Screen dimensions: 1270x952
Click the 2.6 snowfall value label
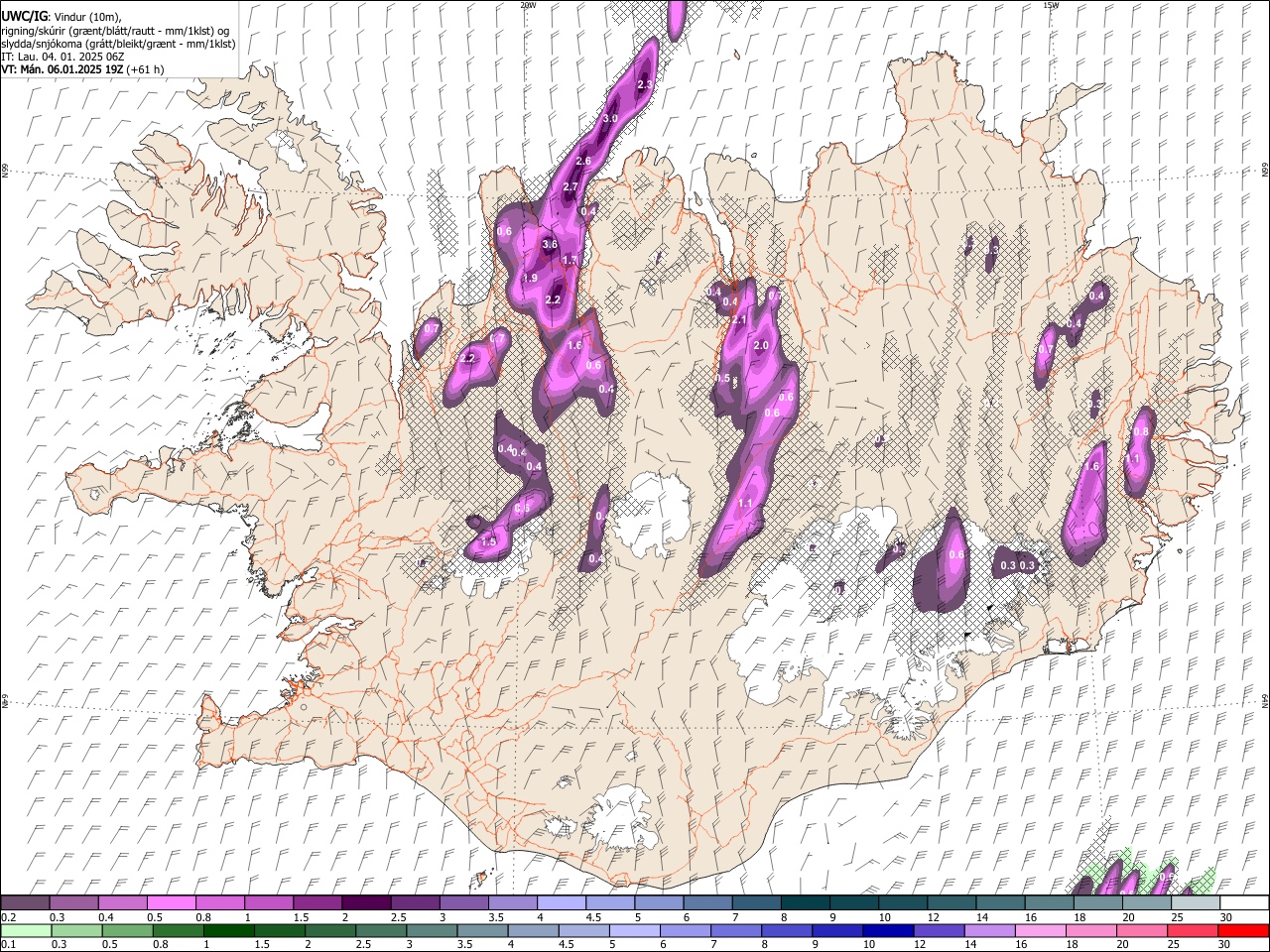click(x=583, y=161)
